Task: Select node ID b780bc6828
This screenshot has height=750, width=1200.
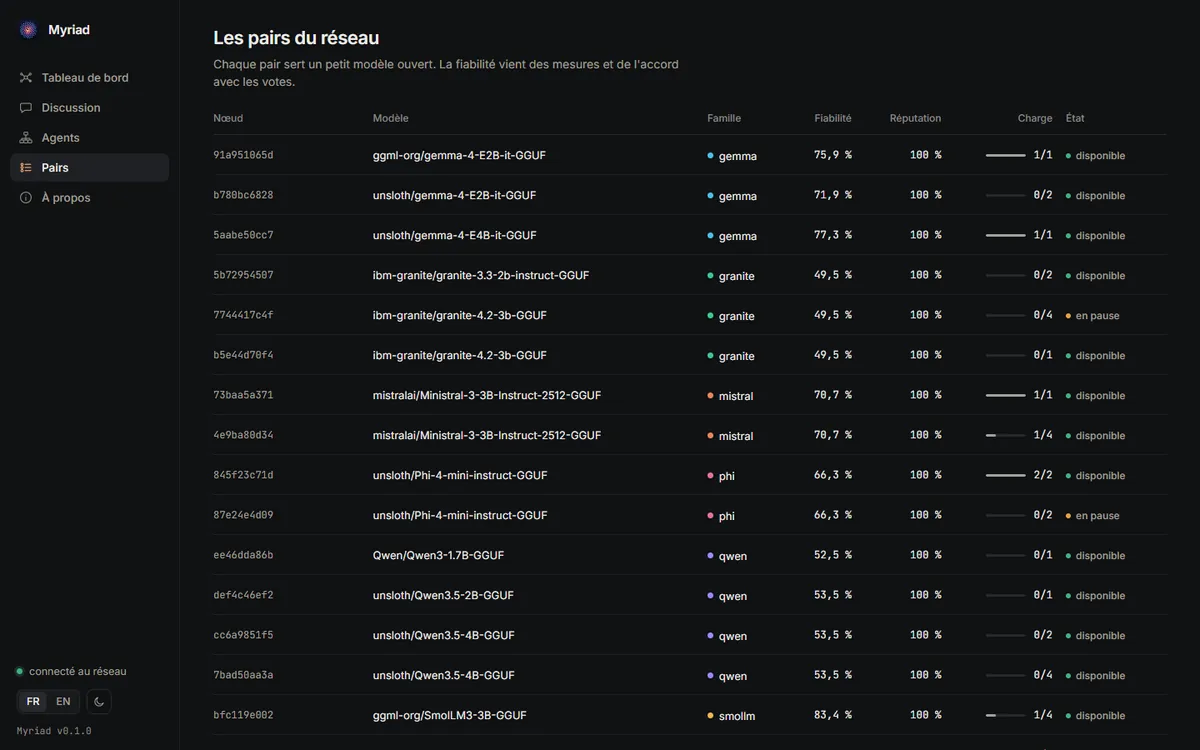Action: click(243, 195)
